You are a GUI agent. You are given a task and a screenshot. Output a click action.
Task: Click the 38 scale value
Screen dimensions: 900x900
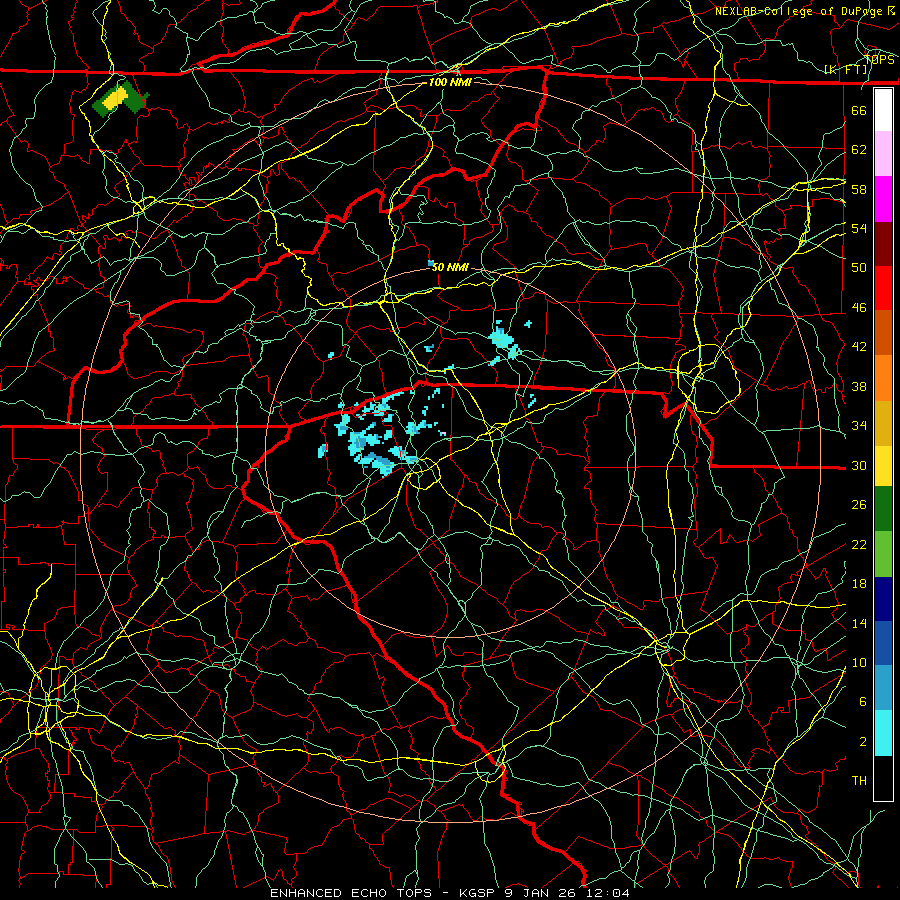click(859, 386)
